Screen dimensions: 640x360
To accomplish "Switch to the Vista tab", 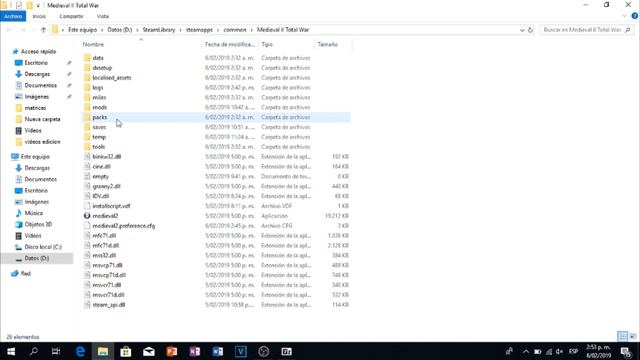I will pyautogui.click(x=102, y=16).
